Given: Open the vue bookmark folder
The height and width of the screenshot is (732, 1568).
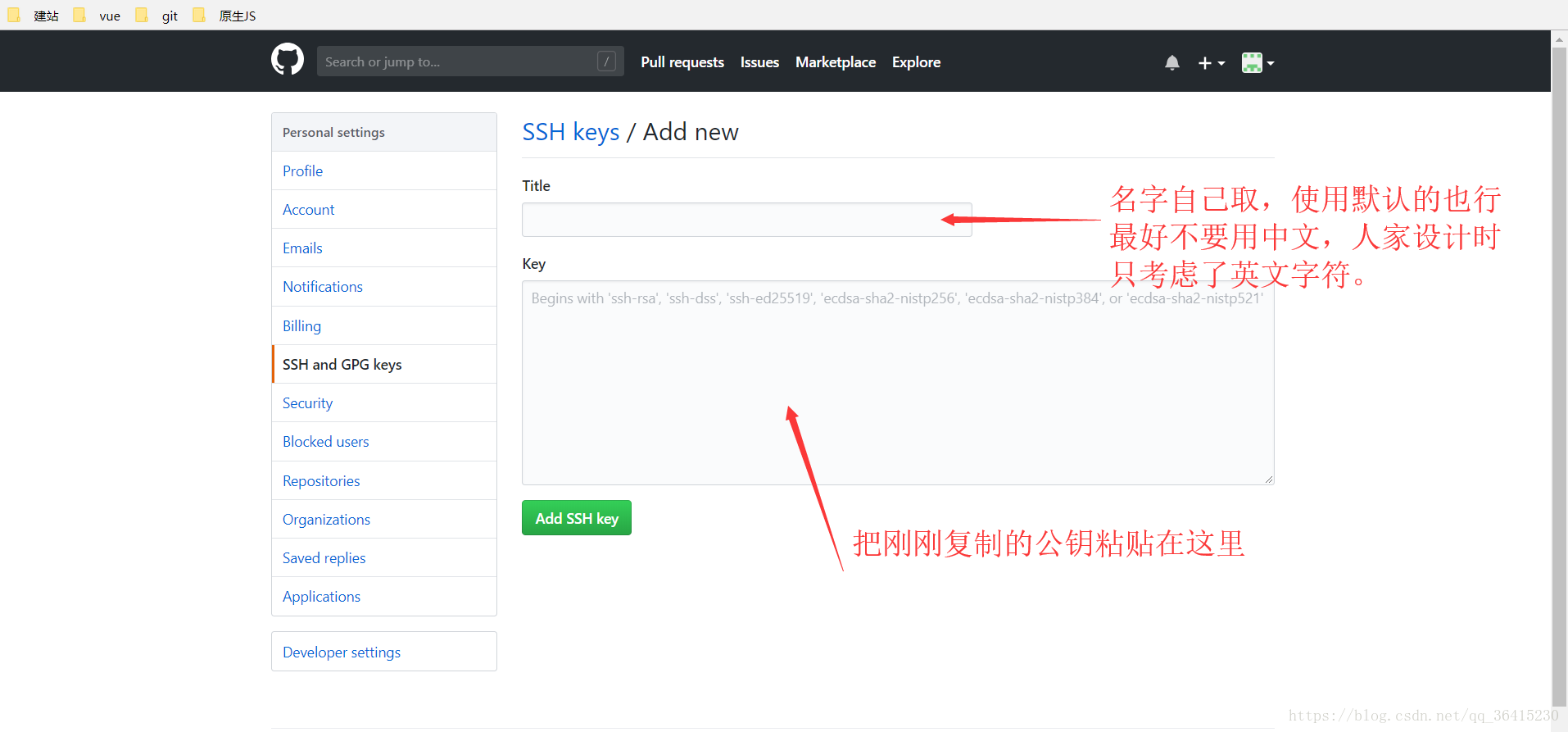Looking at the screenshot, I should tap(97, 16).
